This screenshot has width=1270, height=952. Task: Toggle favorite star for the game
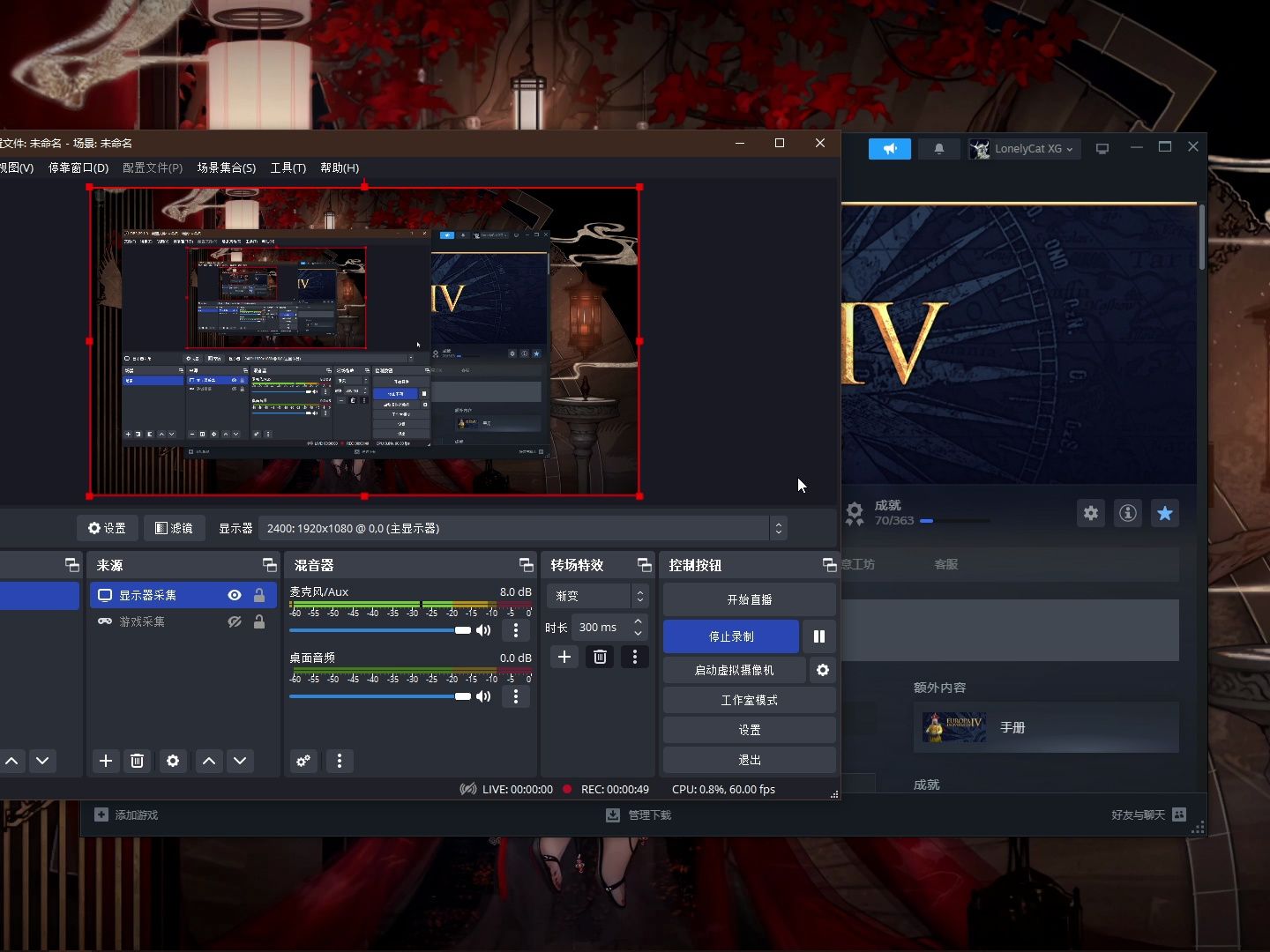coord(1165,513)
